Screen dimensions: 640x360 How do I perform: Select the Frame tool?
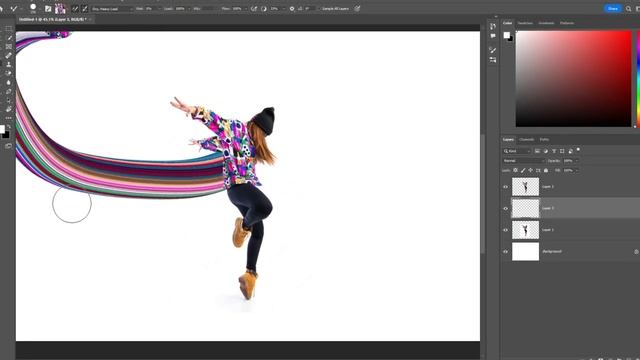9,47
